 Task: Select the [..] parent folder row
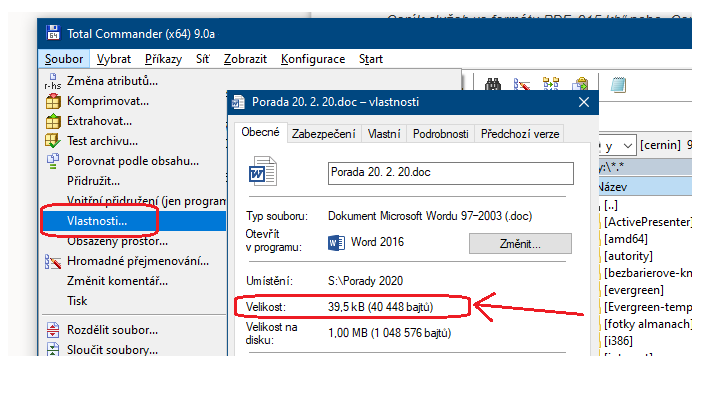611,205
